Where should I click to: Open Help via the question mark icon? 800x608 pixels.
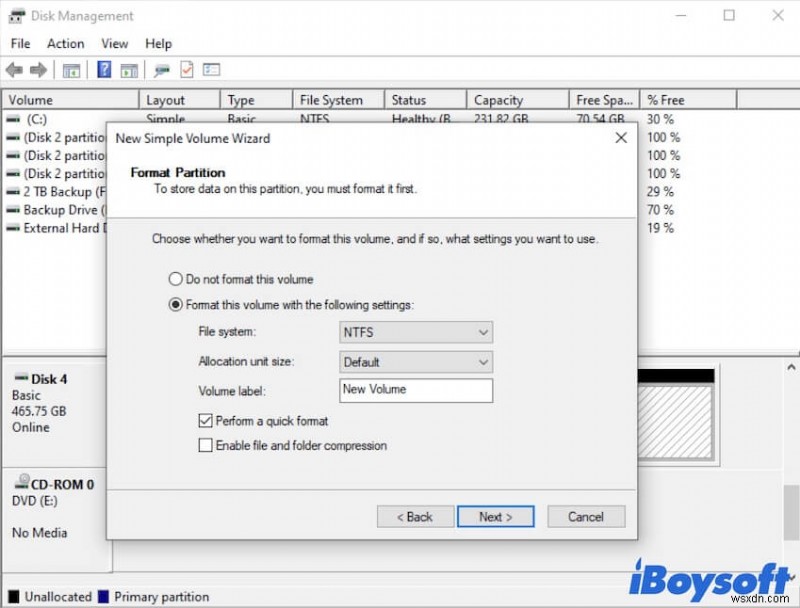coord(103,69)
